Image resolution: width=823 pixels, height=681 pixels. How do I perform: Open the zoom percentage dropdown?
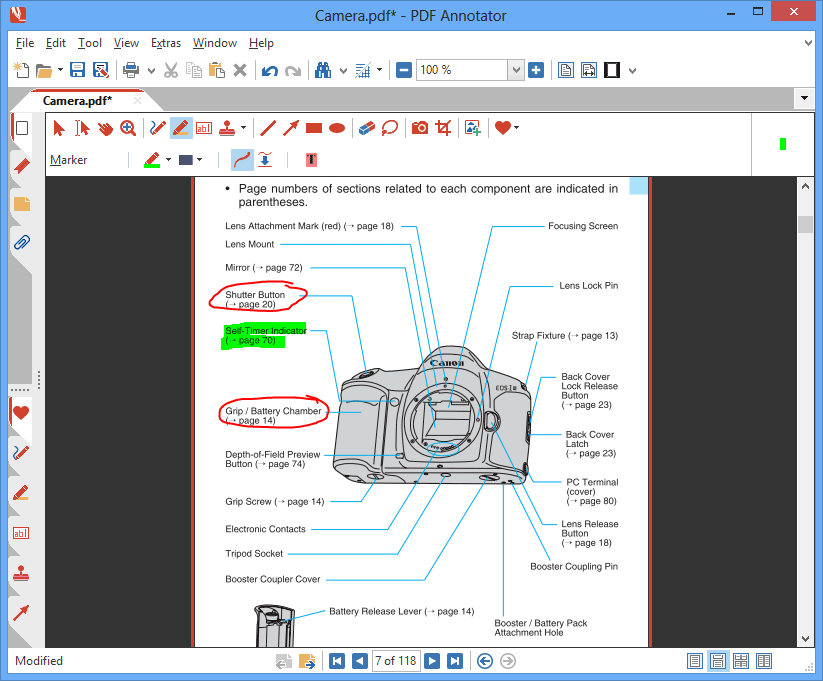tap(516, 70)
